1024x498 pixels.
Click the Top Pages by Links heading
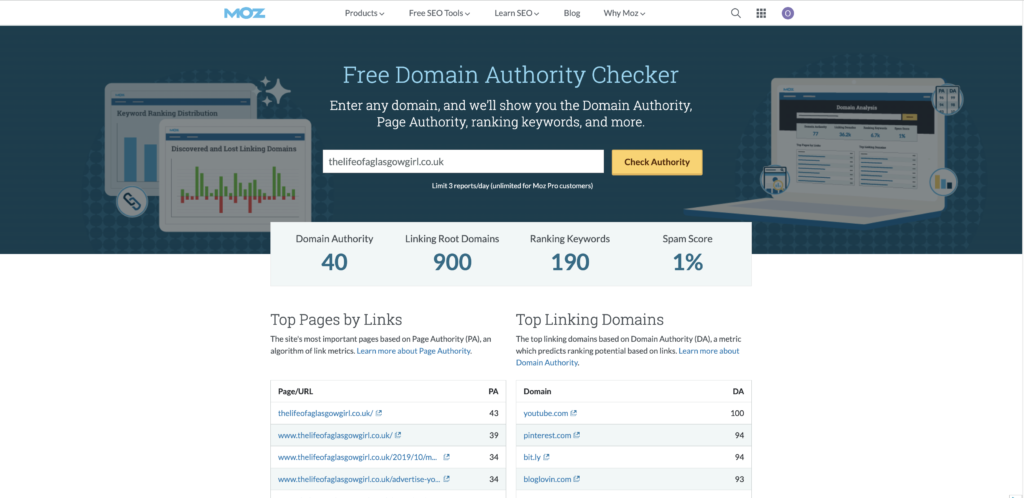[336, 320]
